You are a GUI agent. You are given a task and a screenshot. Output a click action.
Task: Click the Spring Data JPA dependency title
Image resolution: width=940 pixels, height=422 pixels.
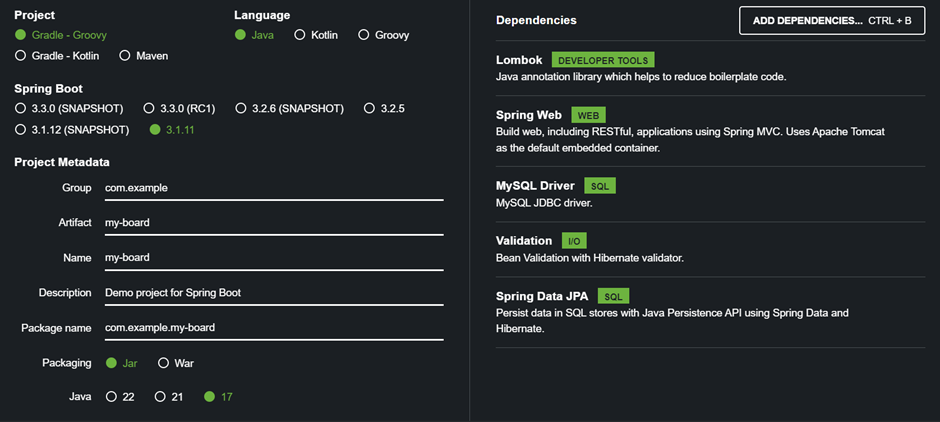542,296
